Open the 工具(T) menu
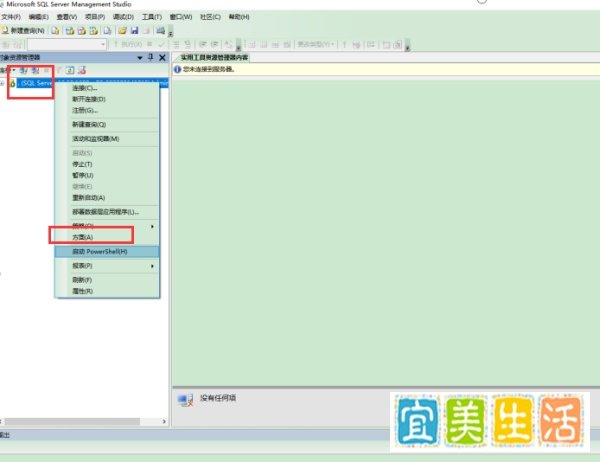The height and width of the screenshot is (462, 600). click(x=152, y=17)
